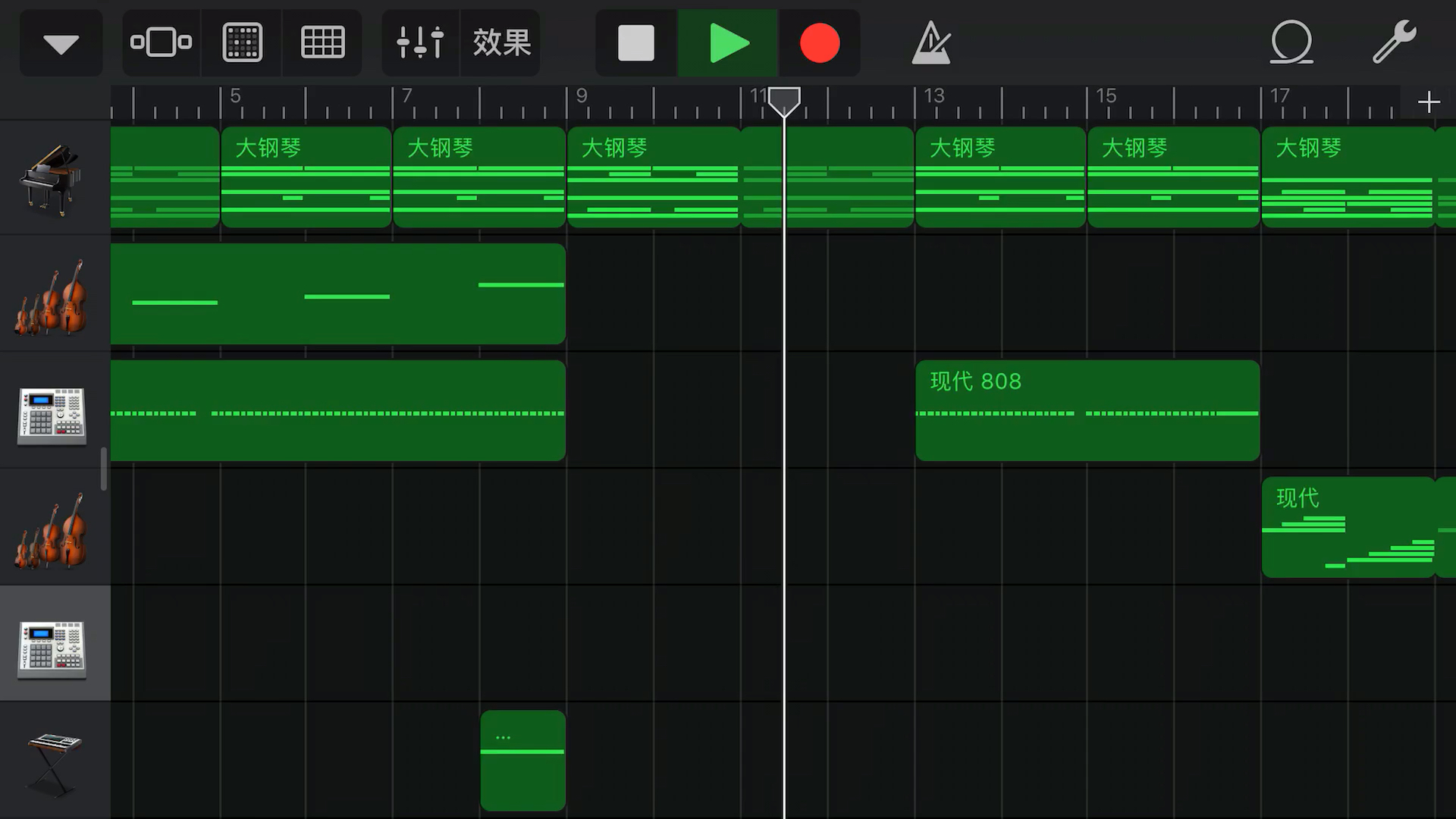
Task: Select the selected drum machine track header
Action: (53, 644)
